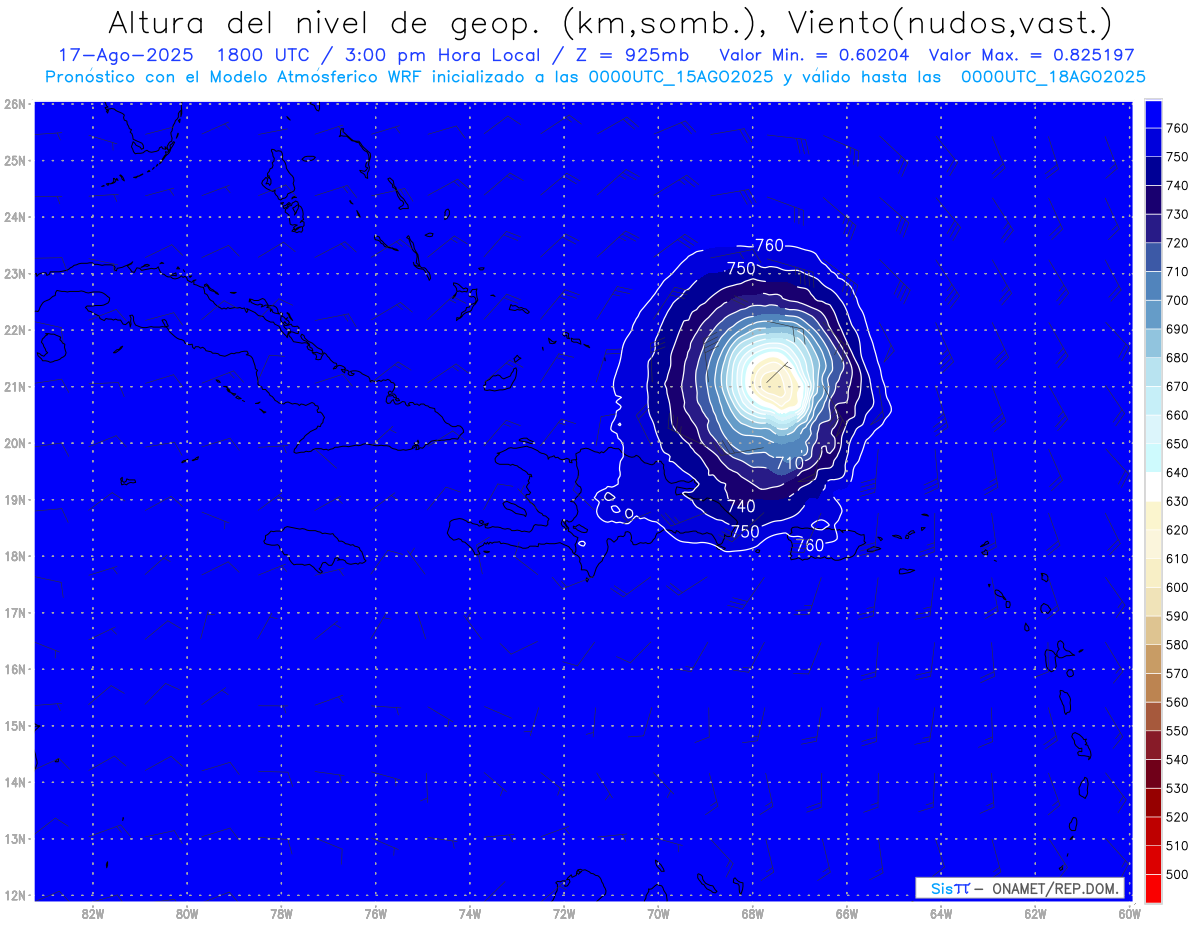The height and width of the screenshot is (927, 1200).
Task: Click the 14N latitude label
Action: pos(14,782)
